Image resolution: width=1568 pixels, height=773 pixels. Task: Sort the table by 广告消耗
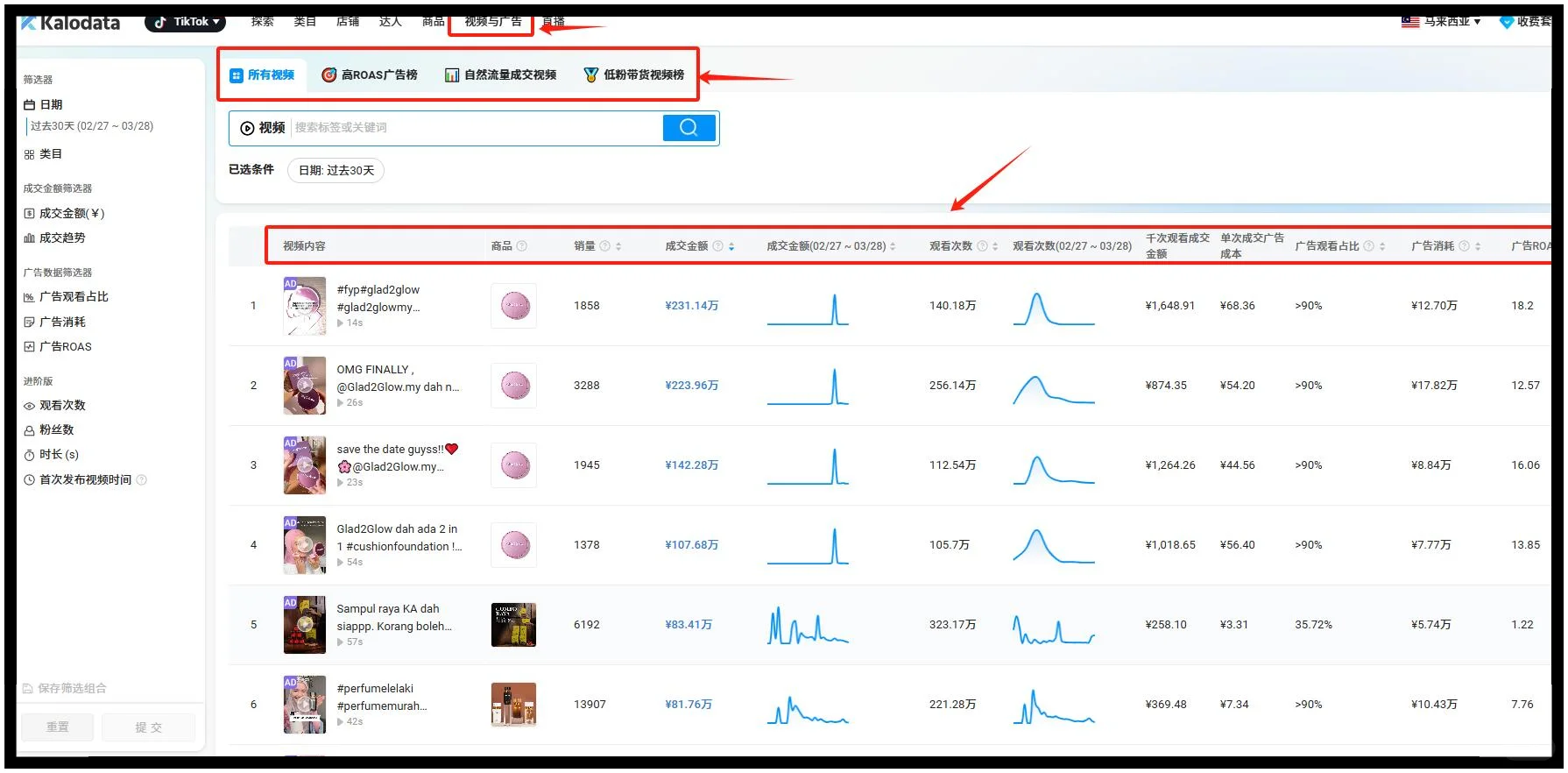1478,246
